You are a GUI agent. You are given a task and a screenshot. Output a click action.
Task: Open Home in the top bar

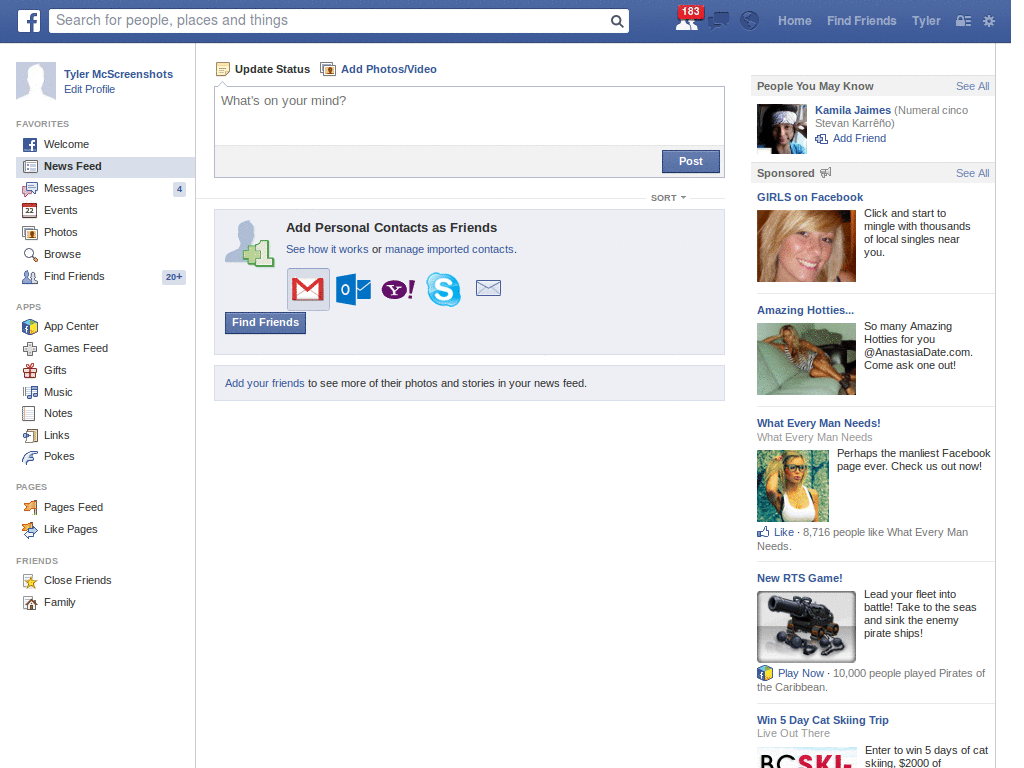(x=794, y=21)
